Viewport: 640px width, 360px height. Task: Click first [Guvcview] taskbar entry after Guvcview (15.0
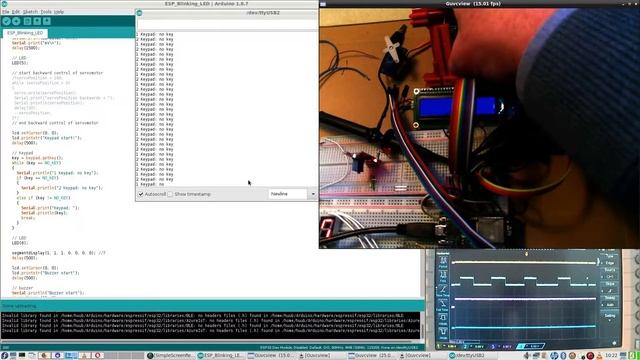coord(322,356)
